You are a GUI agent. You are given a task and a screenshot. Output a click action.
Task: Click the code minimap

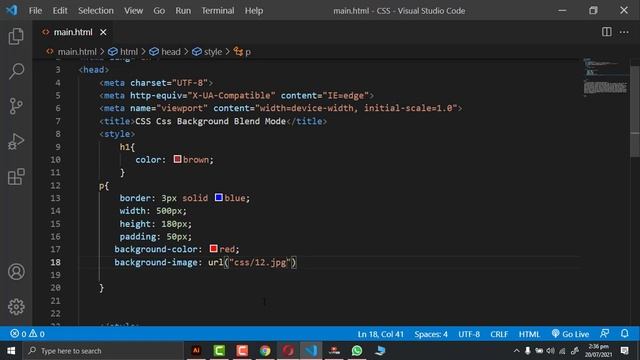[605, 78]
